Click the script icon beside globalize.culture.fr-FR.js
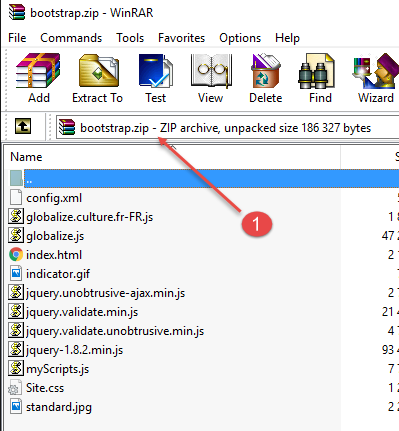 click(x=16, y=217)
